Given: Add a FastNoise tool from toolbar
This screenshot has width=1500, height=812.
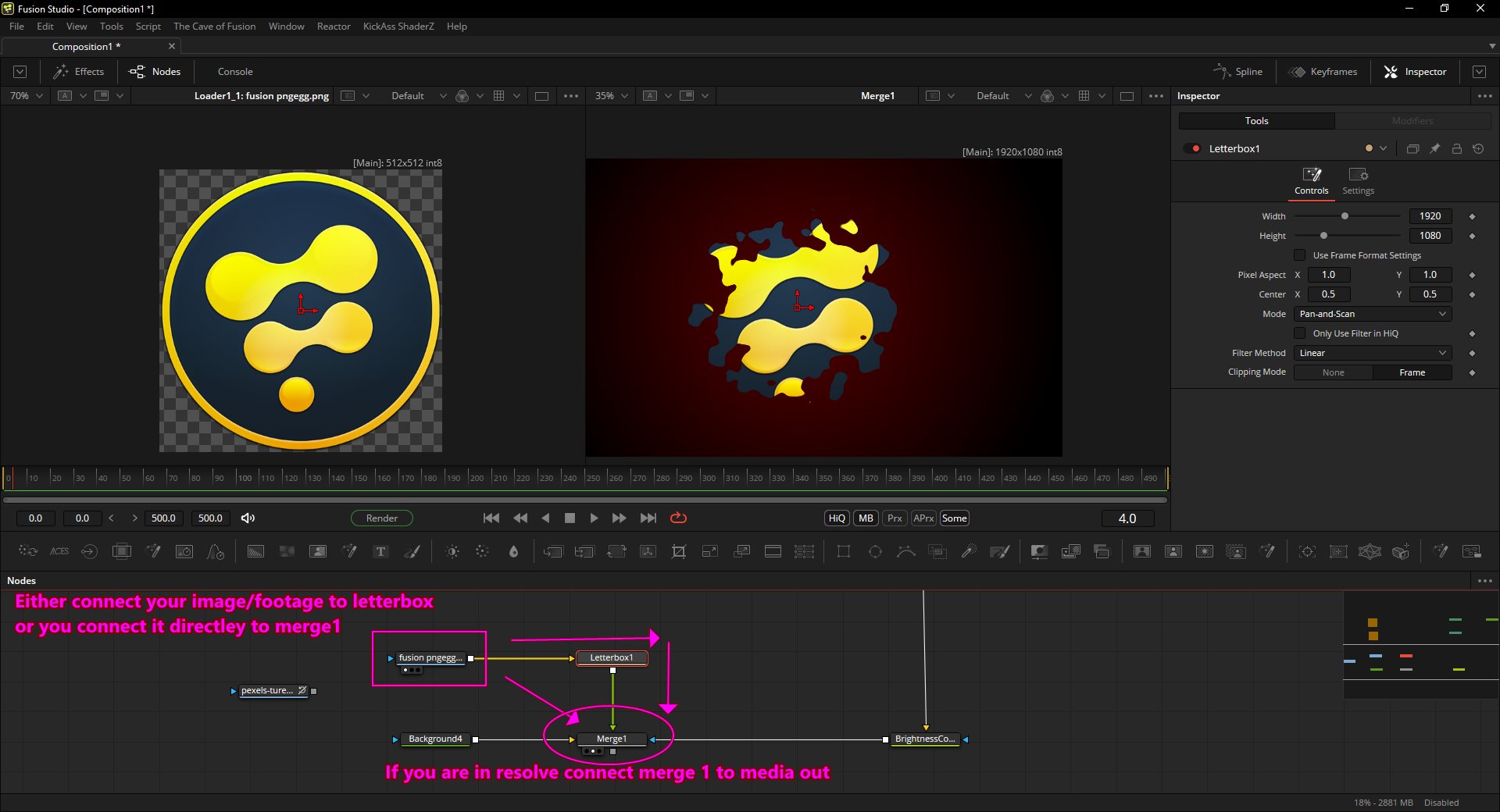Looking at the screenshot, I should click(x=287, y=551).
